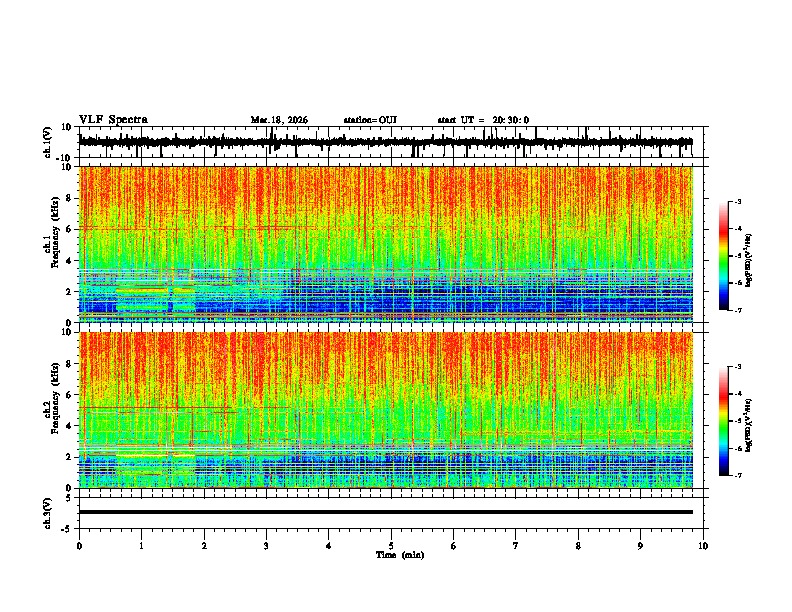Select the date text "Mar.18, 2026"

(279, 120)
